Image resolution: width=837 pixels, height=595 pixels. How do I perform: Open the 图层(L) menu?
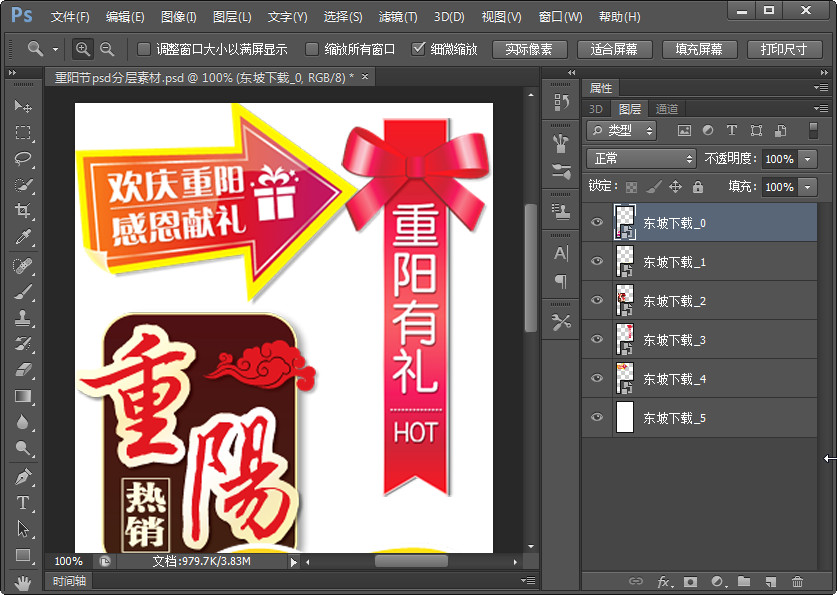232,17
